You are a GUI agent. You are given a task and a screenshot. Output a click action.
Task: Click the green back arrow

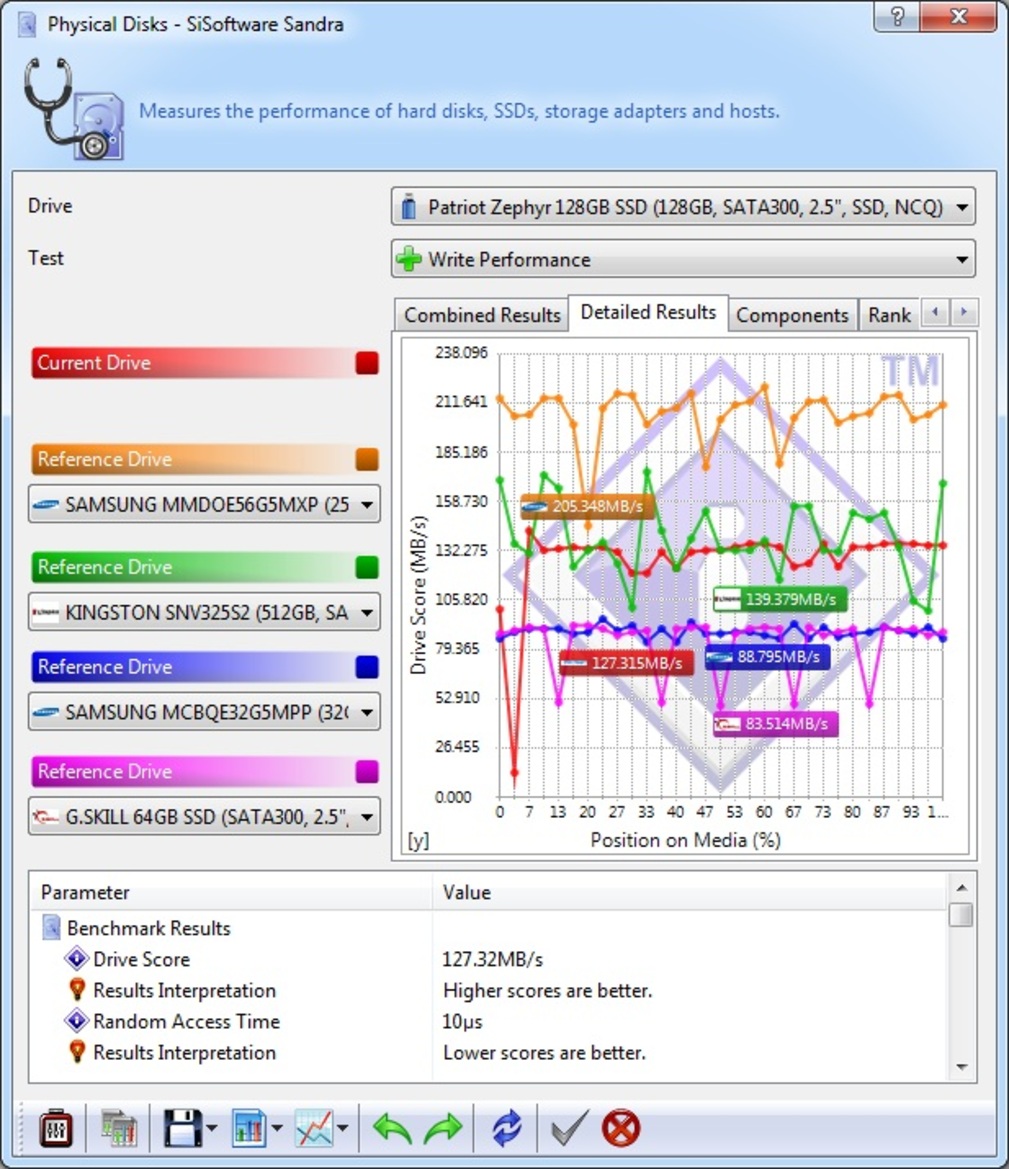pyautogui.click(x=392, y=1128)
